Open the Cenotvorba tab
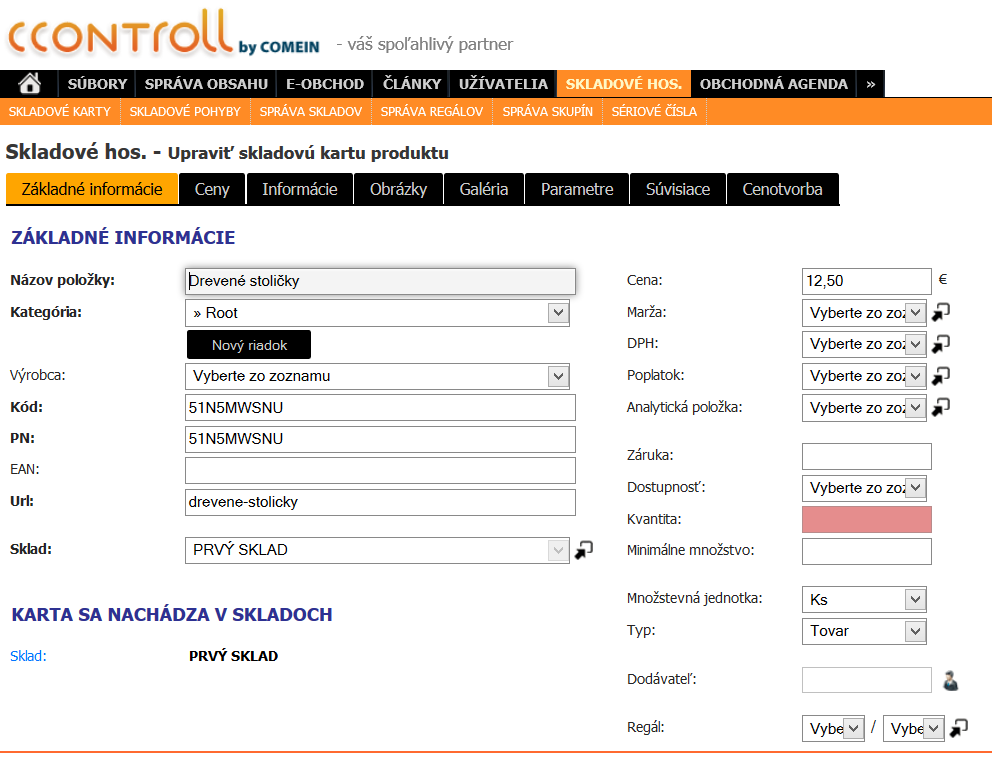The height and width of the screenshot is (758, 992). point(782,189)
